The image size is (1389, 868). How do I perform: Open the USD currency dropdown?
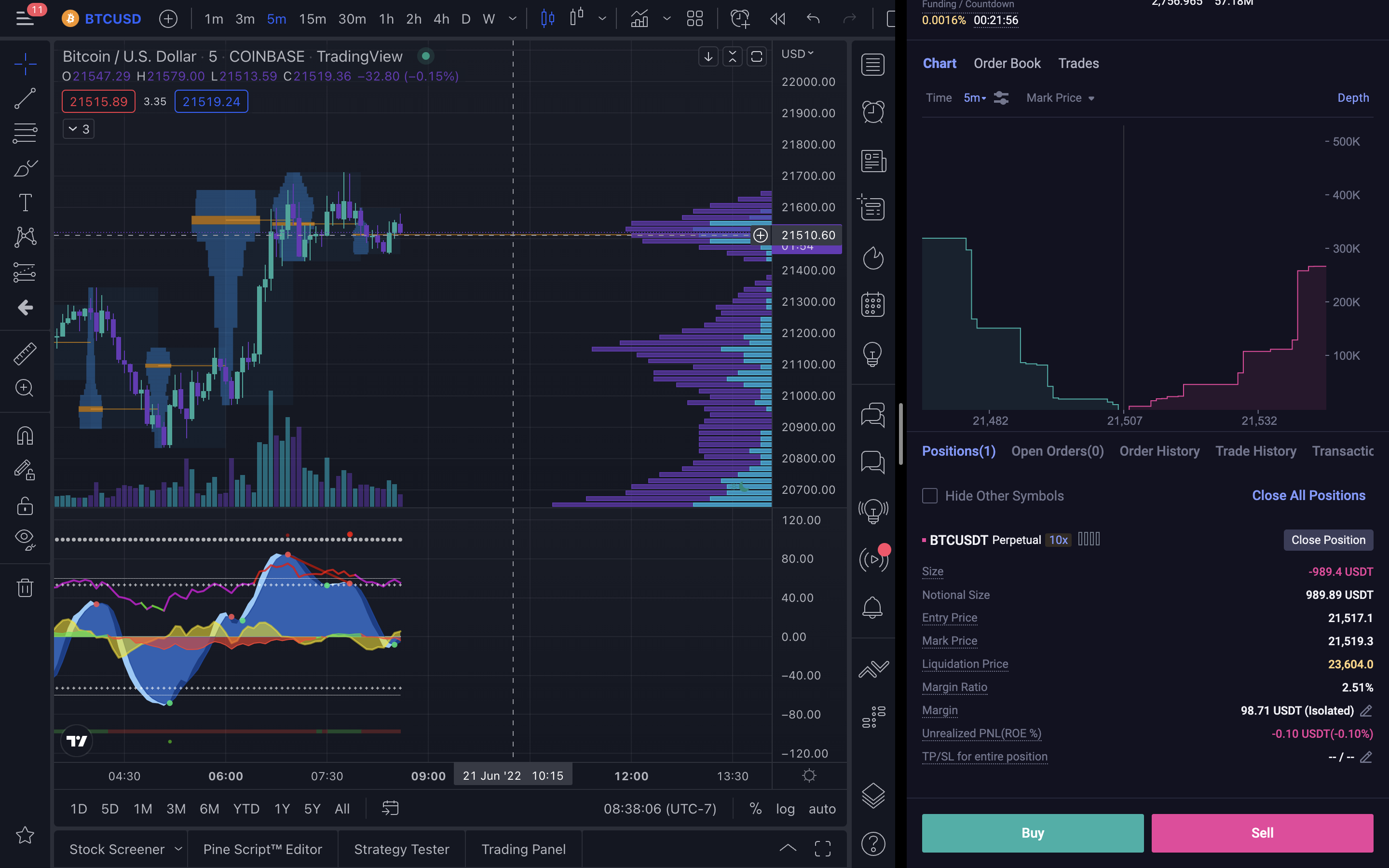coord(797,54)
